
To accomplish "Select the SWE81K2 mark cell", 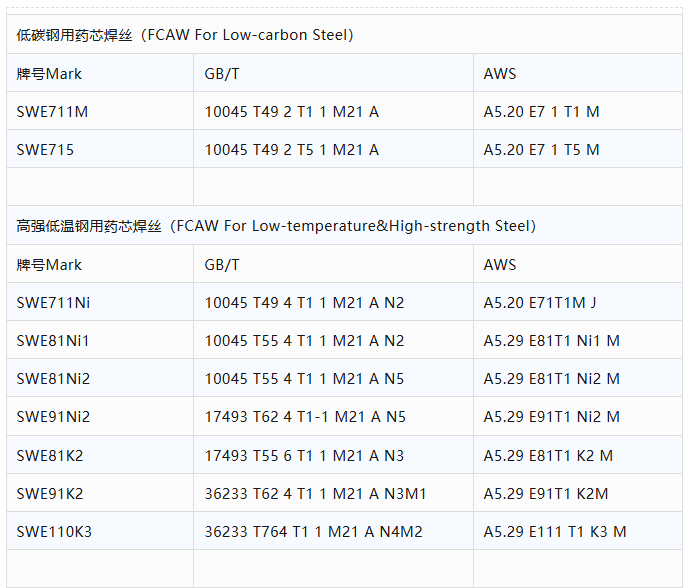I will 50,455.
